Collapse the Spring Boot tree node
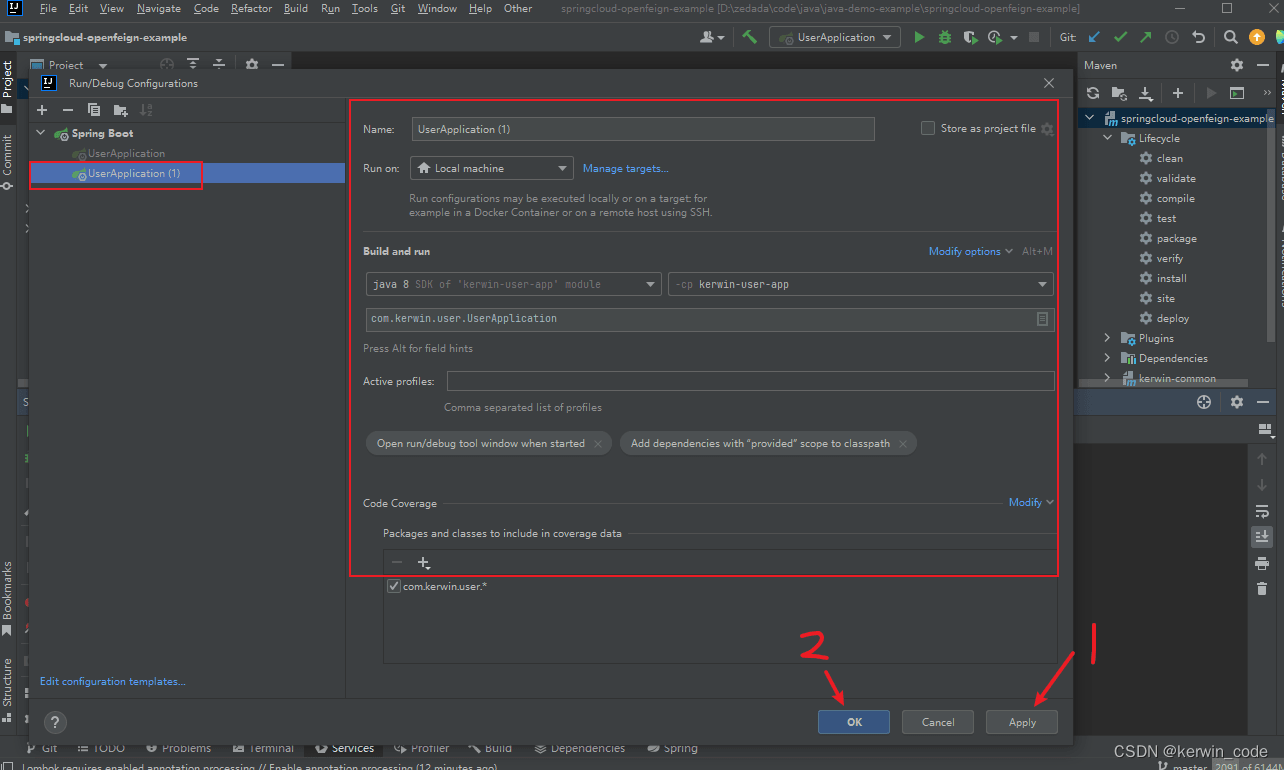1284x770 pixels. (x=41, y=133)
